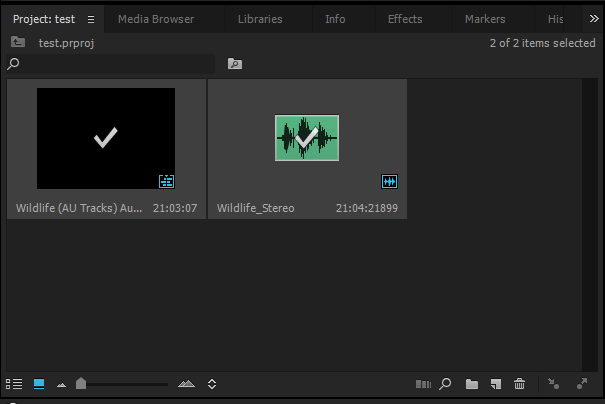Delete selection with the trash icon
This screenshot has height=404, width=605.
coord(519,383)
